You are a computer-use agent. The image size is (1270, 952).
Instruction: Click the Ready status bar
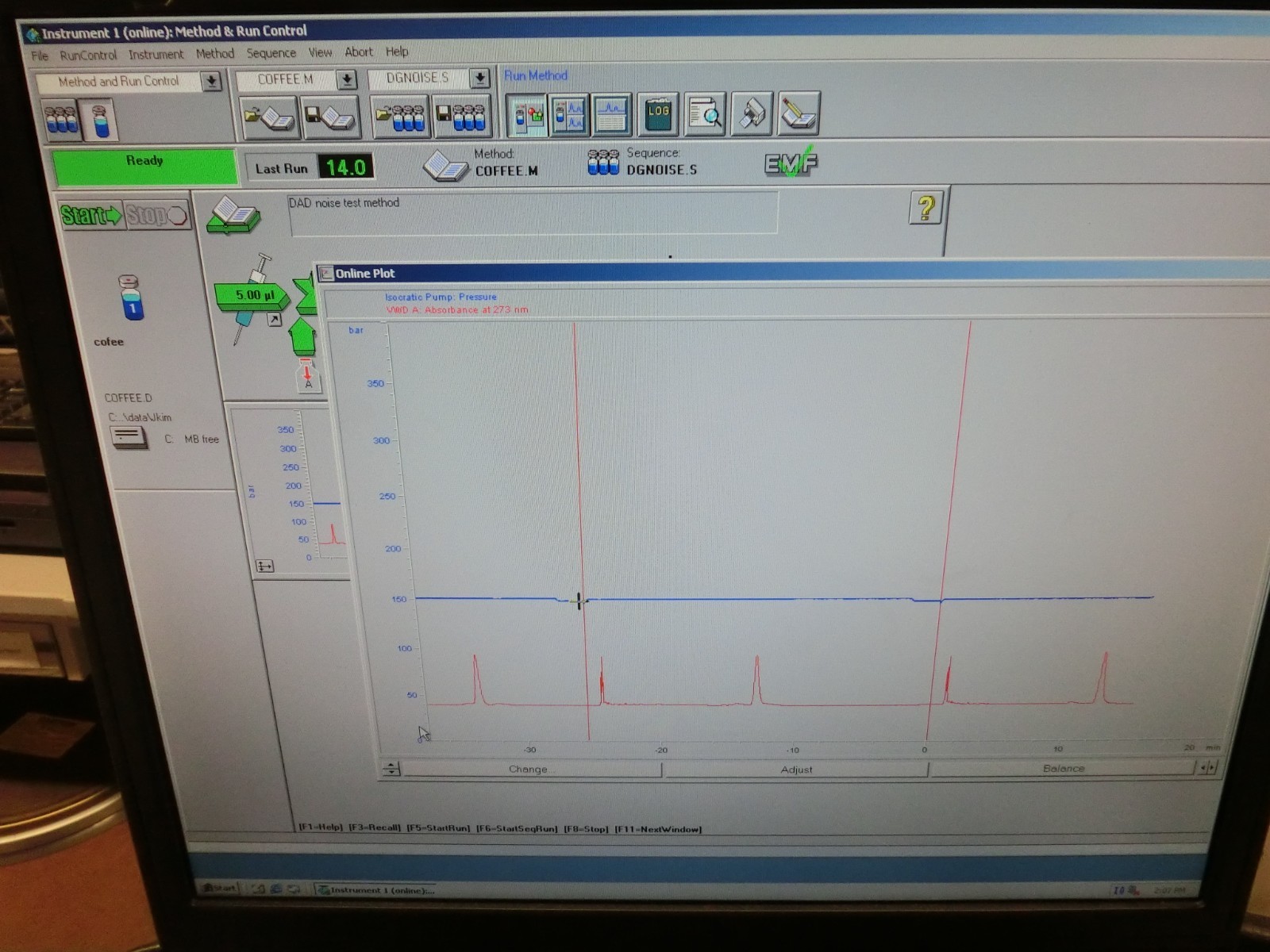(x=144, y=166)
